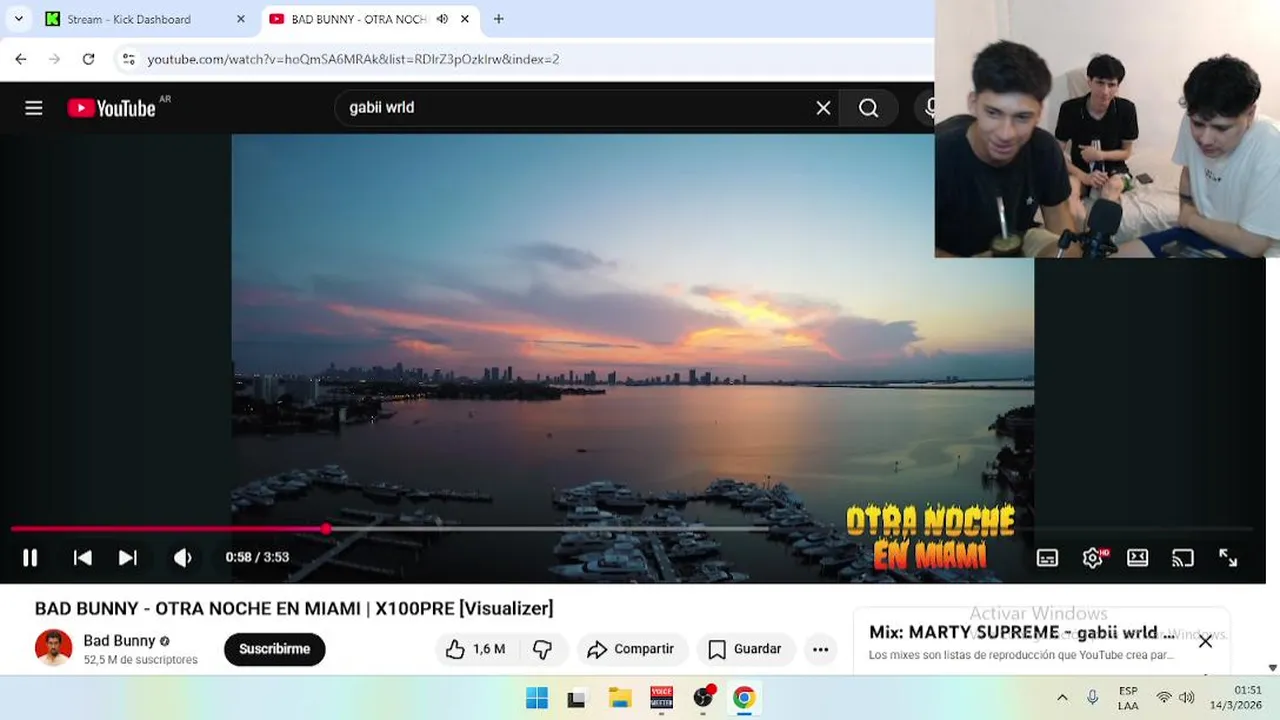
Task: Expand the tab search dropdown arrow
Action: coord(18,19)
